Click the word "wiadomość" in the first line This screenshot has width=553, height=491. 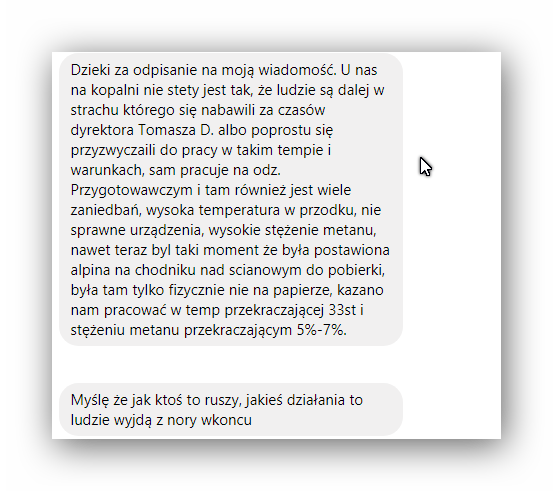coord(297,70)
